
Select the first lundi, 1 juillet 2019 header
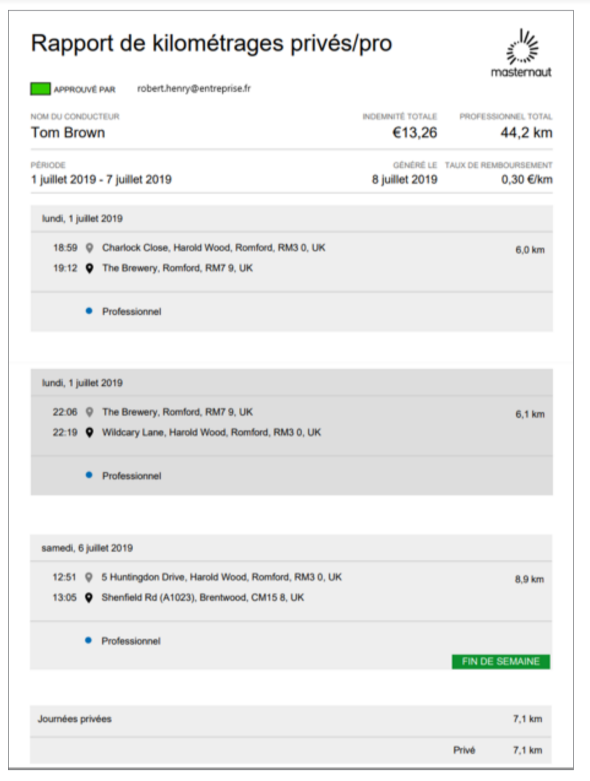(x=292, y=219)
